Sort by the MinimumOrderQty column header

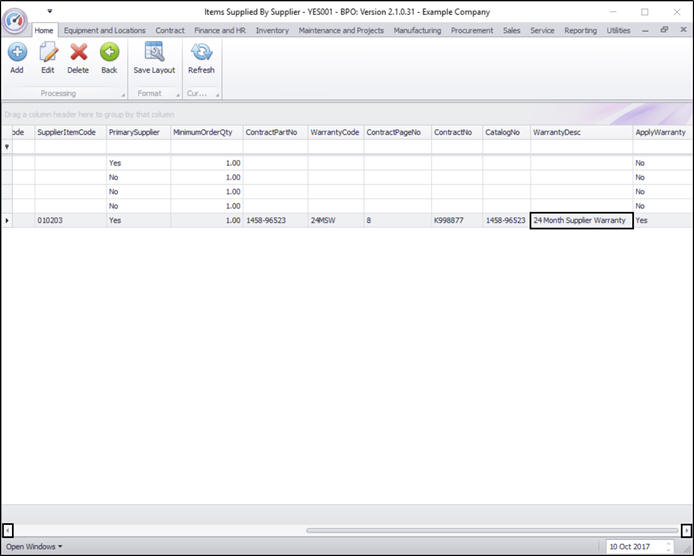point(207,132)
